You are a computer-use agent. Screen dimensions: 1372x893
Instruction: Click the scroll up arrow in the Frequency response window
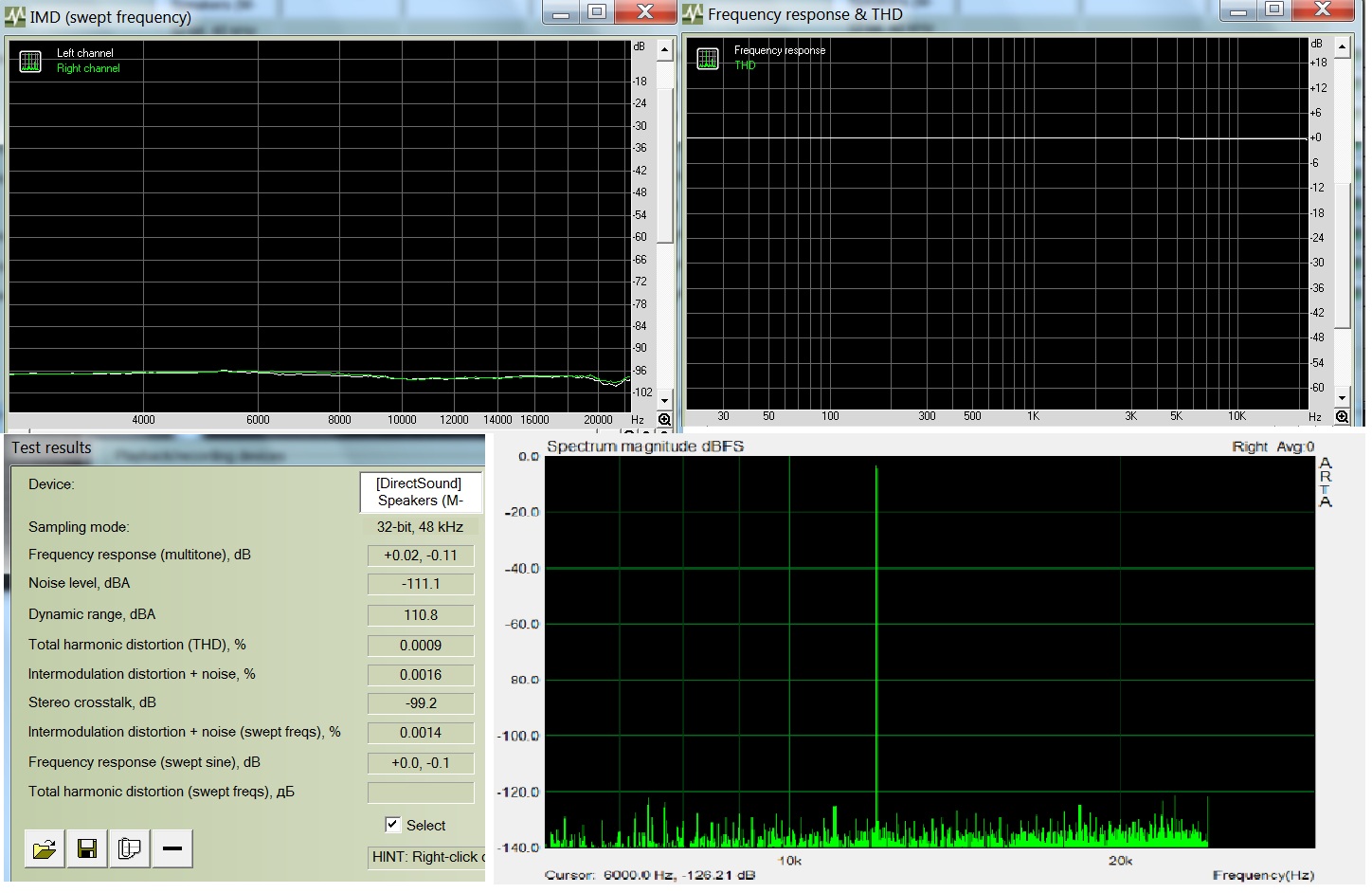click(x=1342, y=46)
